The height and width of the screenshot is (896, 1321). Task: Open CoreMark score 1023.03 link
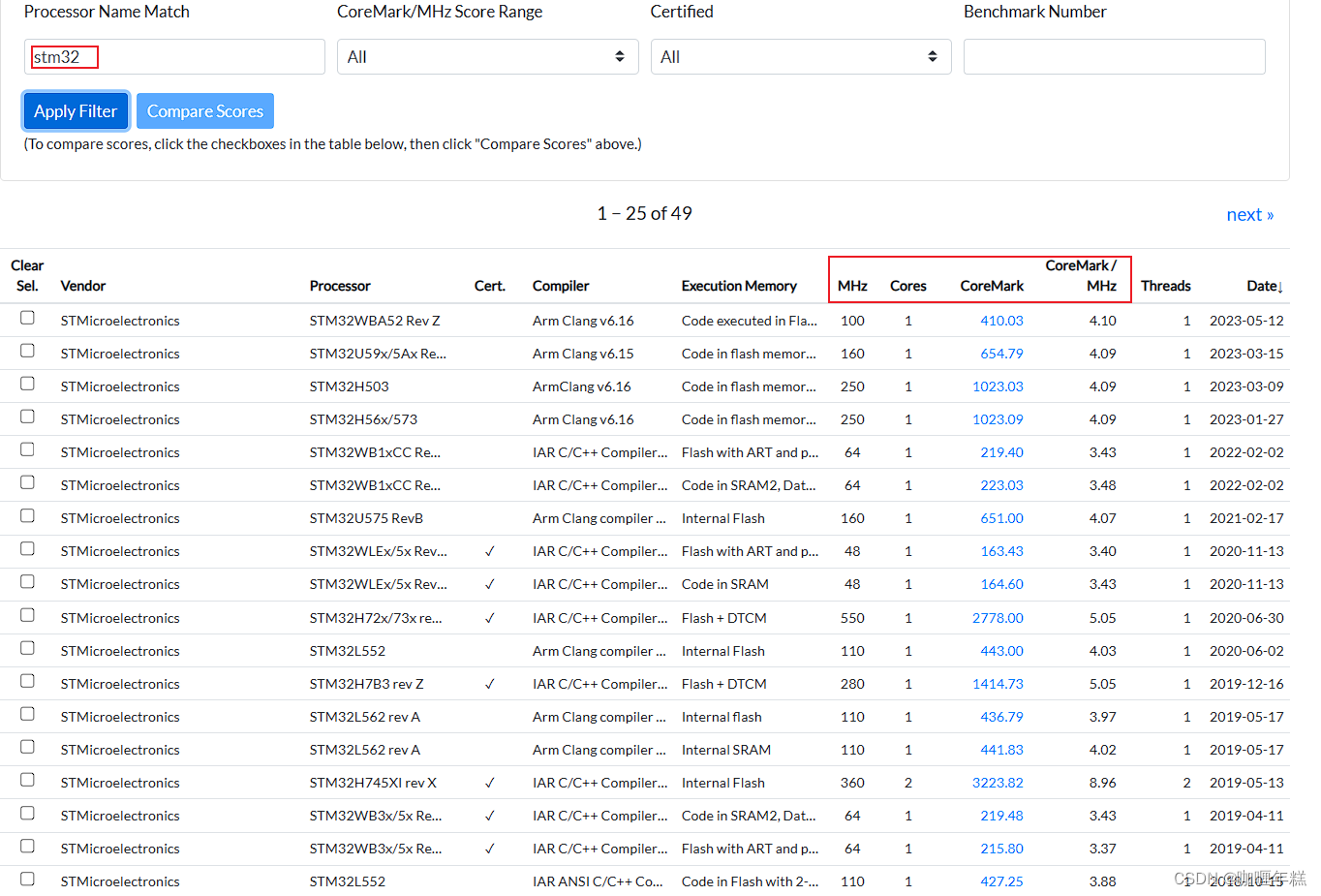pos(998,386)
